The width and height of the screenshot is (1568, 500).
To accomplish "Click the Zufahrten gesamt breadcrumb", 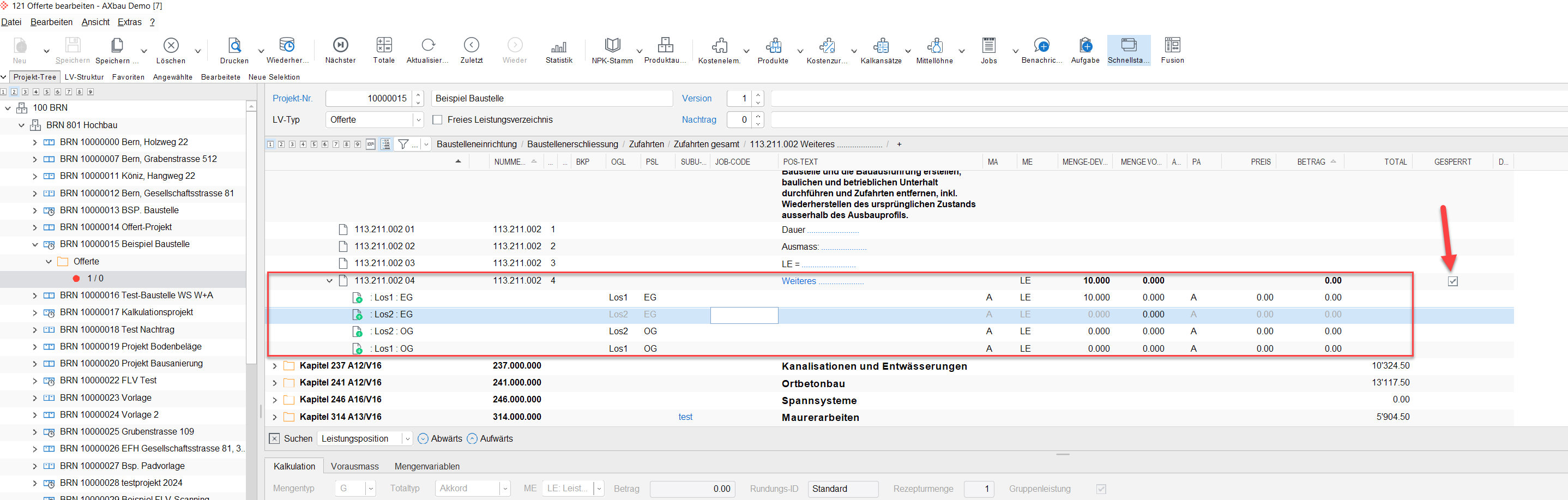I will coord(706,144).
